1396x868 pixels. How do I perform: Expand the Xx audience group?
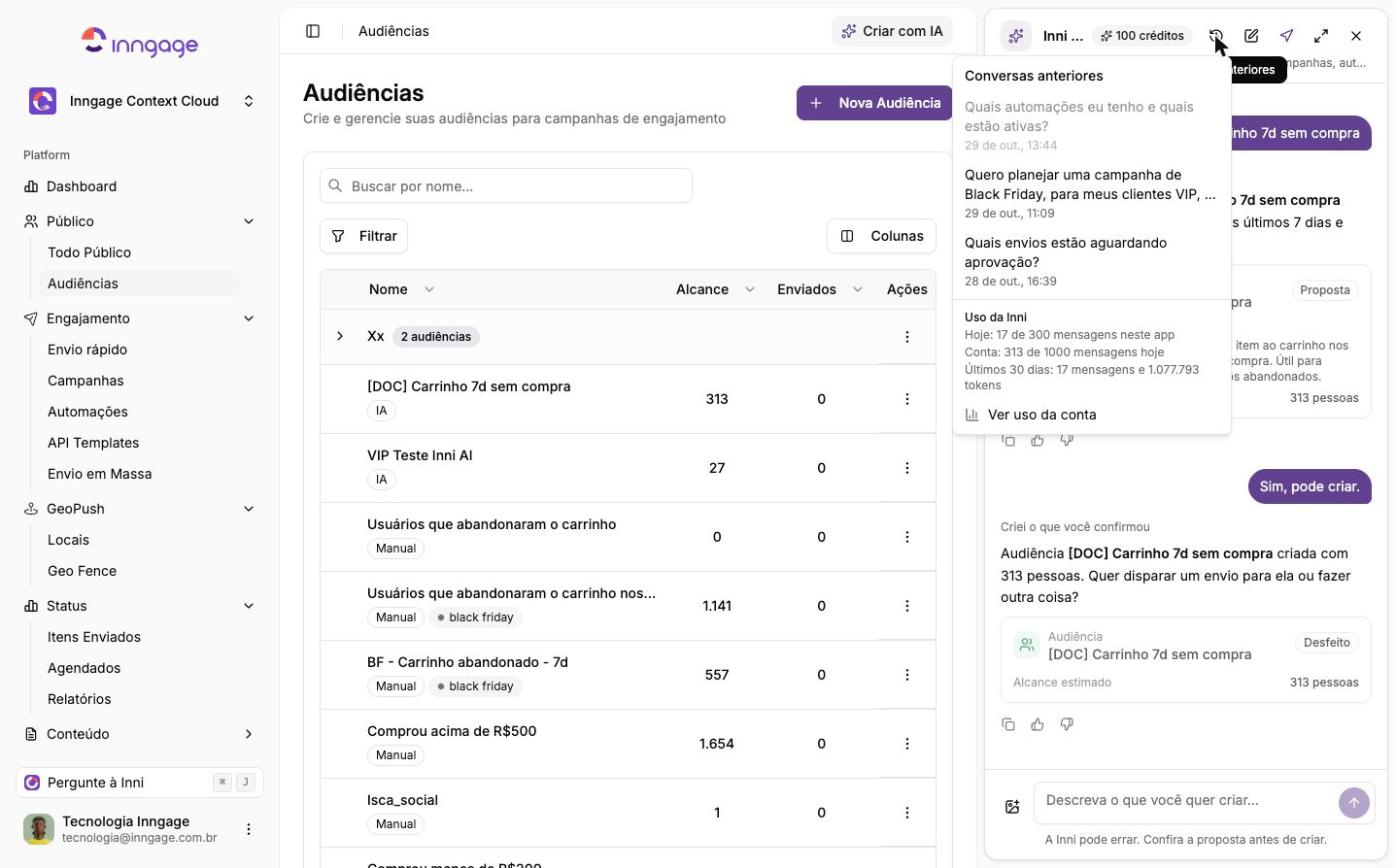click(340, 336)
